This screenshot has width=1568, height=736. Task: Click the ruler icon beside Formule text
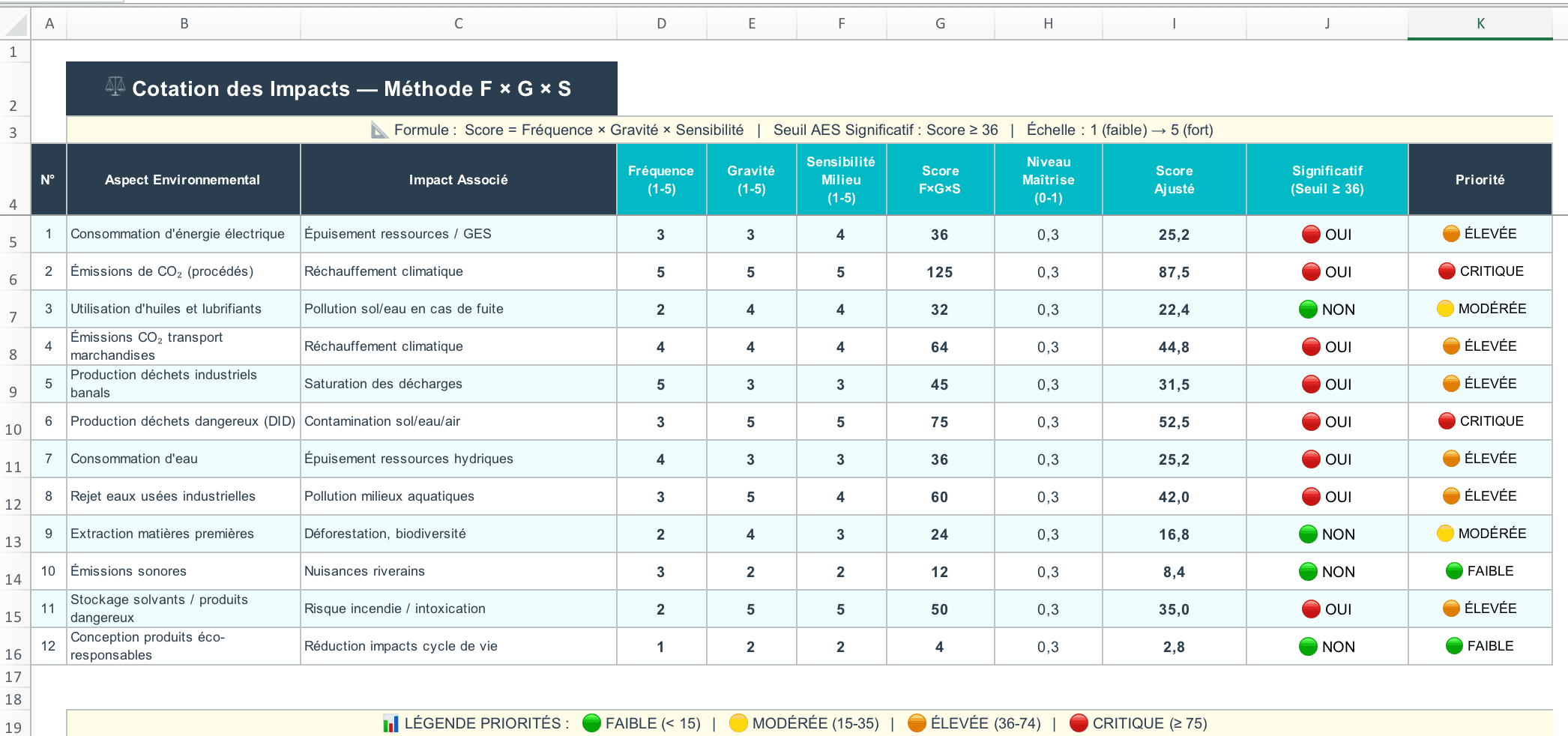(x=380, y=130)
